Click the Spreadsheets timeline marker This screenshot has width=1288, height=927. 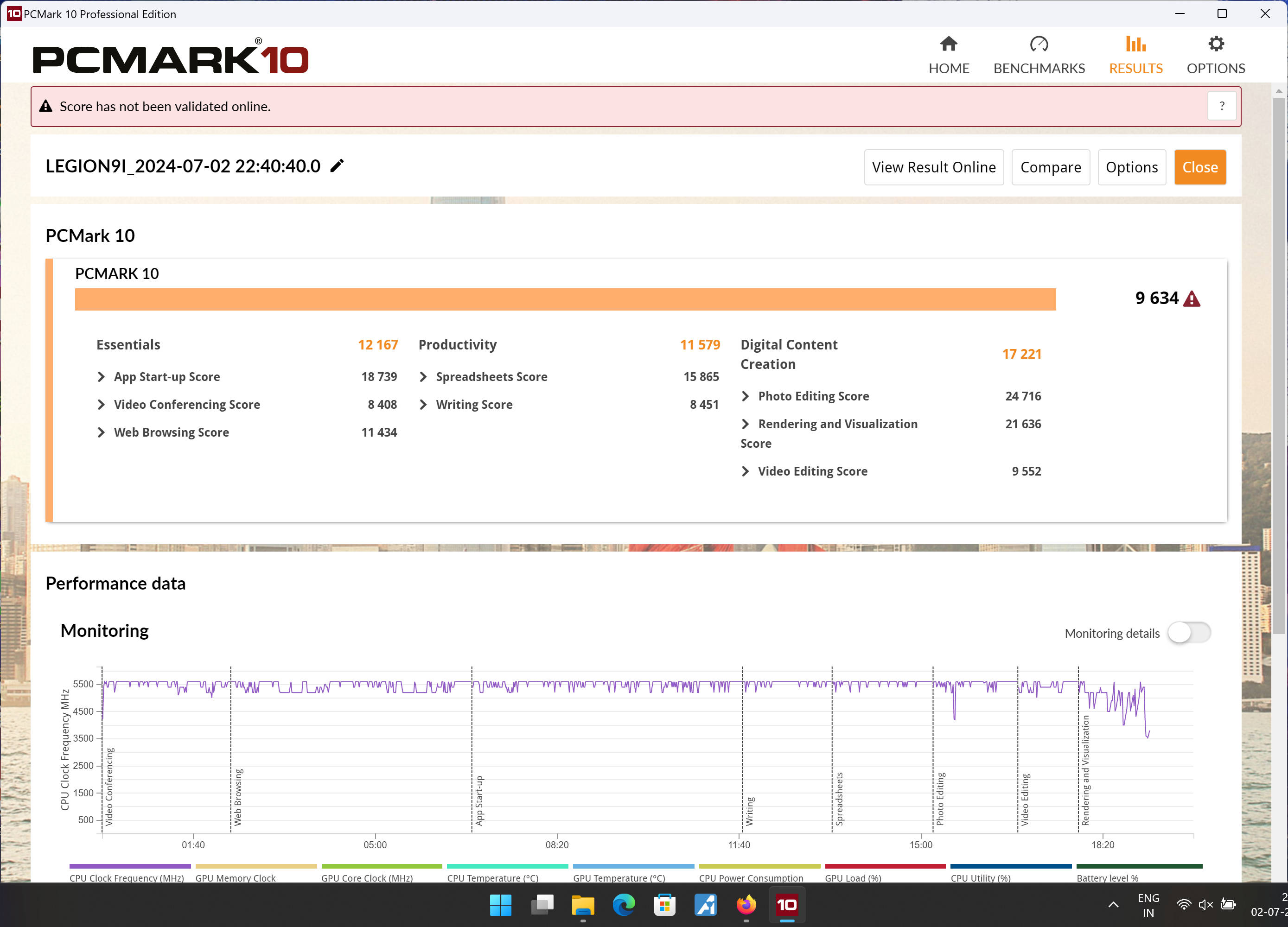[839, 798]
